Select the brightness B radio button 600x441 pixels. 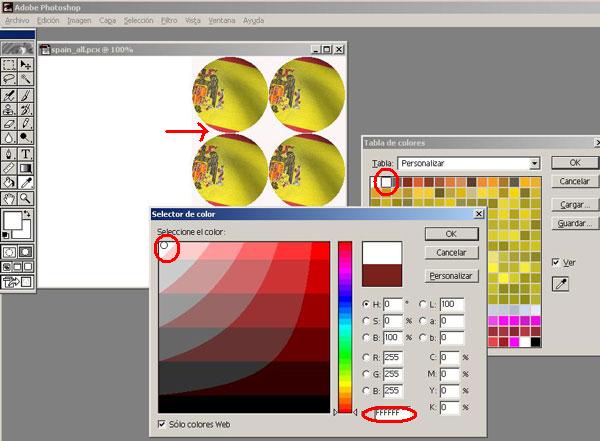pos(366,337)
